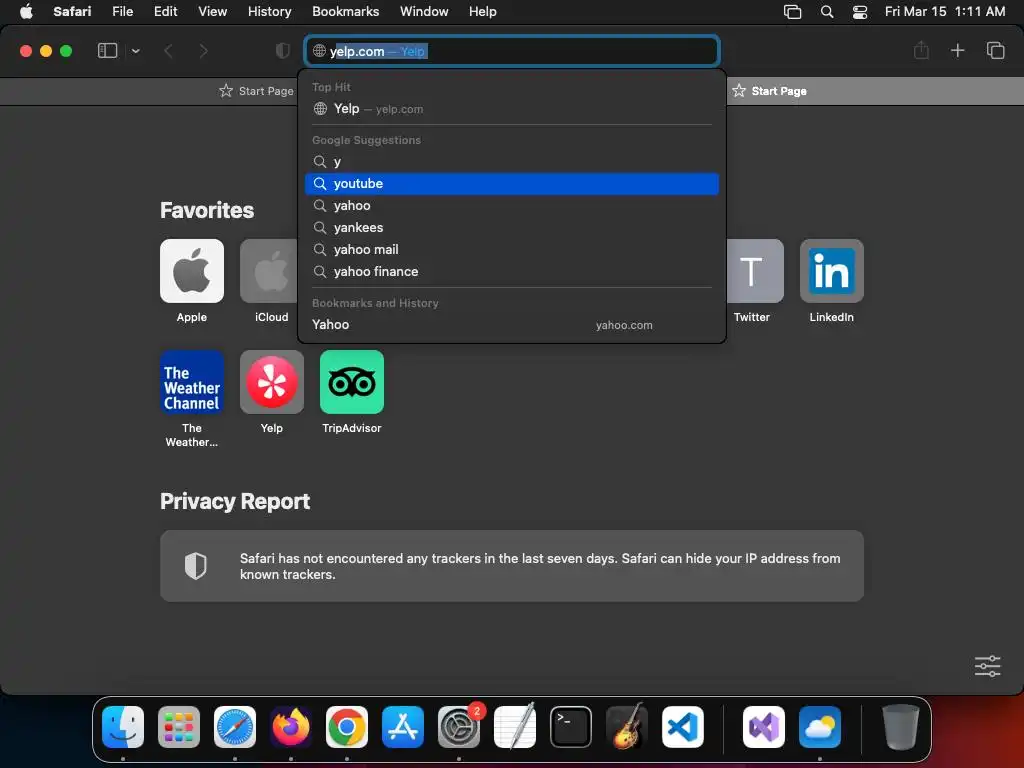Image resolution: width=1024 pixels, height=768 pixels.
Task: Switch to the right Start Page tab
Action: (x=770, y=91)
